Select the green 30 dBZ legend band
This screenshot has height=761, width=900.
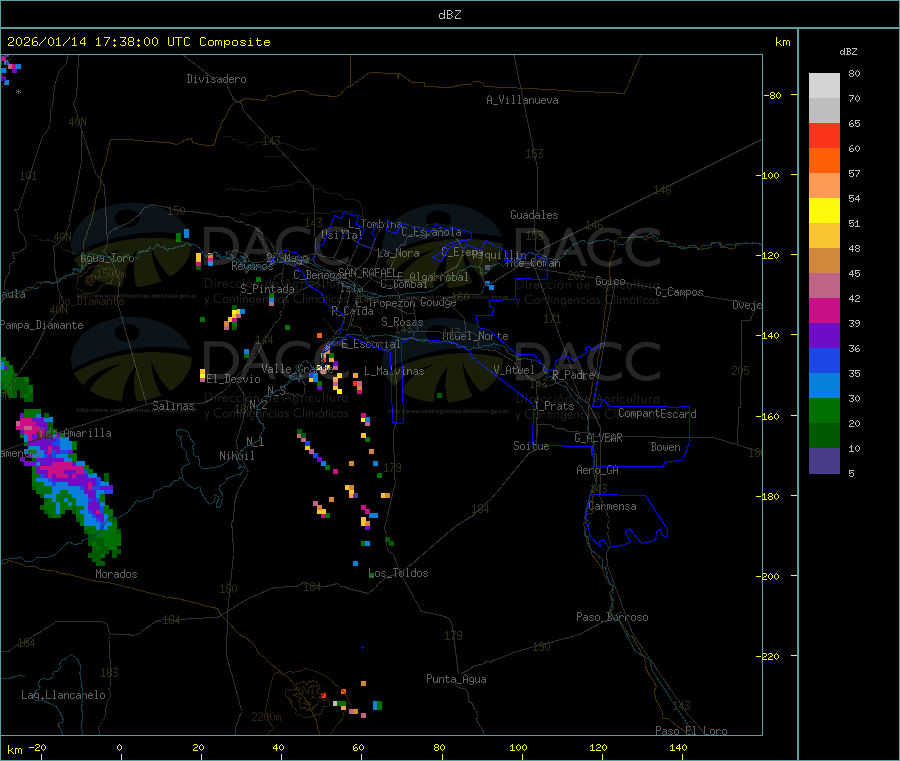824,410
